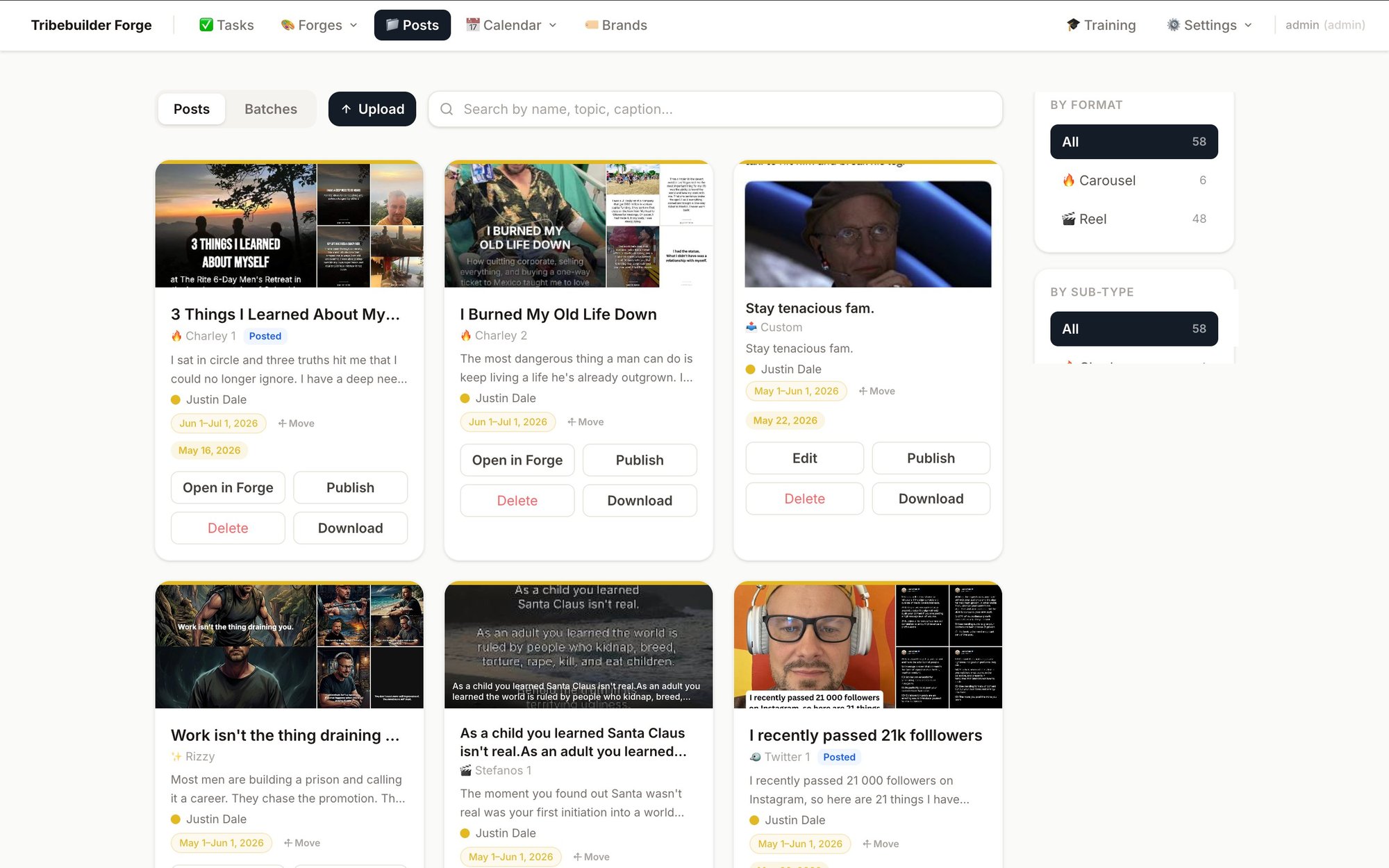This screenshot has height=868, width=1389.
Task: Publish the '3 Things I Learned' post
Action: click(x=350, y=487)
